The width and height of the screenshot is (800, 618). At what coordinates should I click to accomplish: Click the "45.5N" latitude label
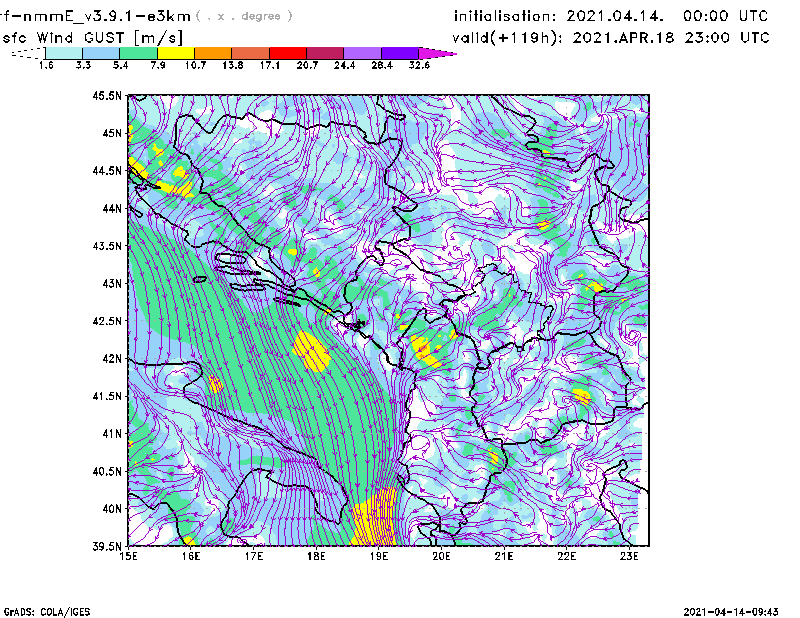tap(107, 95)
